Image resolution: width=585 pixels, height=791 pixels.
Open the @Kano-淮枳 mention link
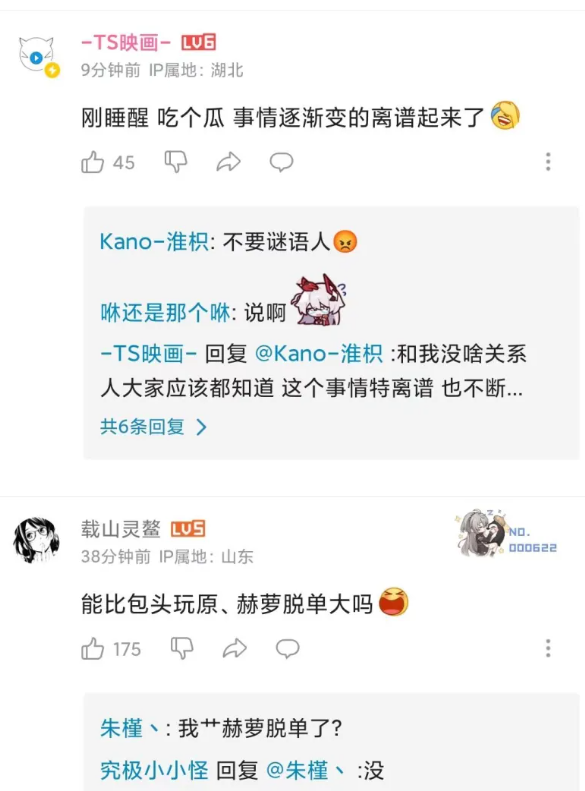pos(319,353)
